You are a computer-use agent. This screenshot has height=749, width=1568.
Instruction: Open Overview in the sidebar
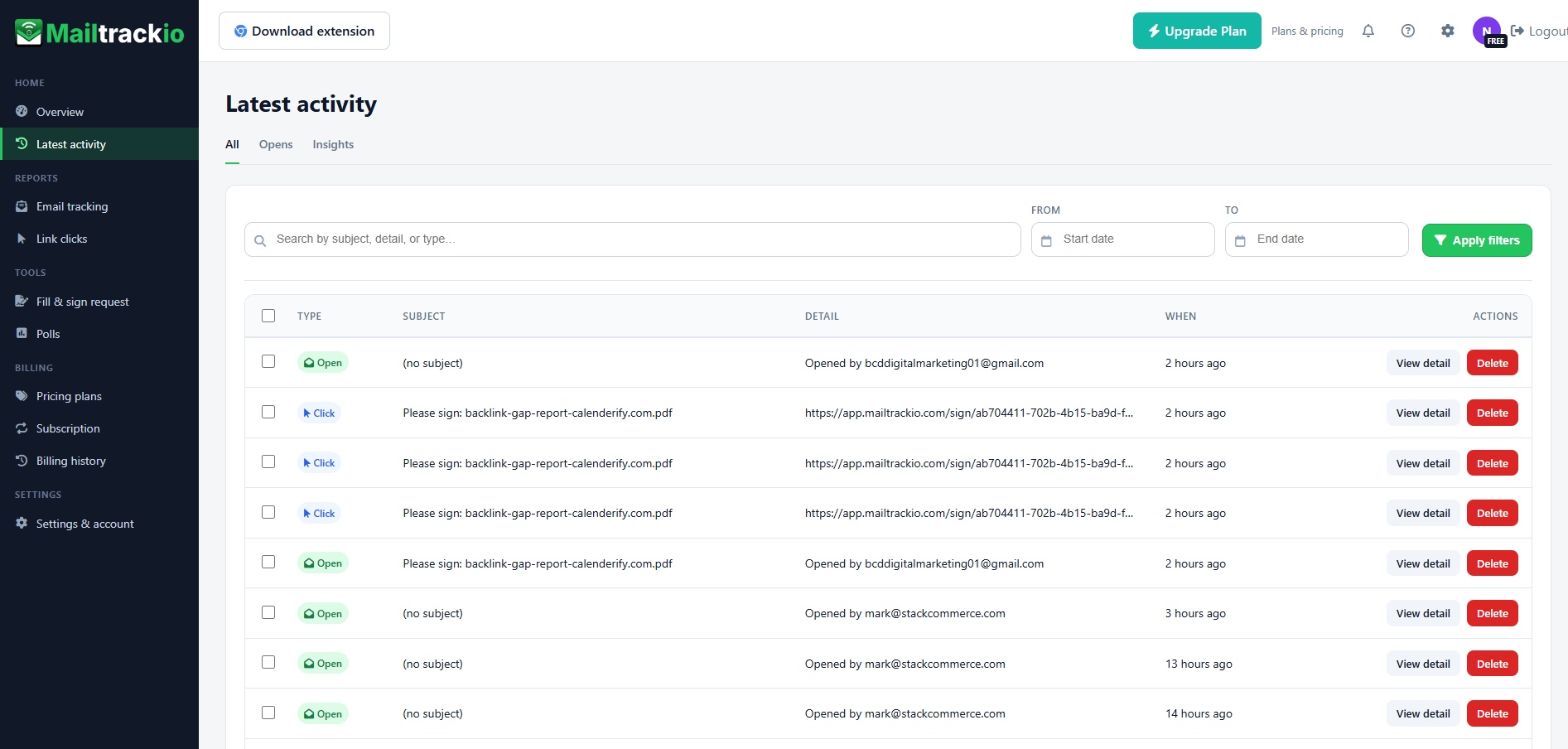point(99,112)
